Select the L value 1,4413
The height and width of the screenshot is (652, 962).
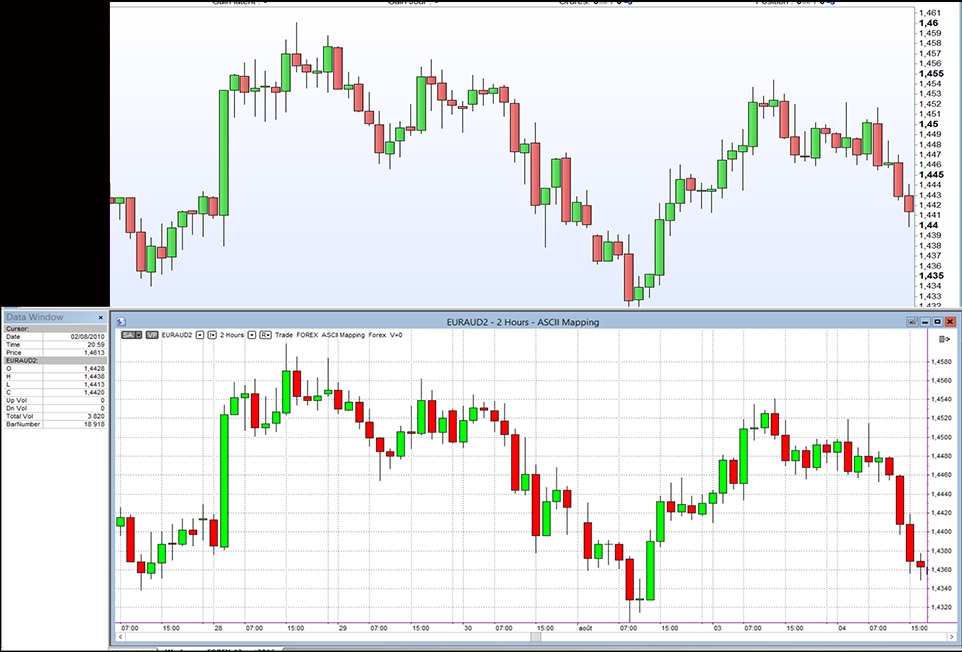pos(94,385)
